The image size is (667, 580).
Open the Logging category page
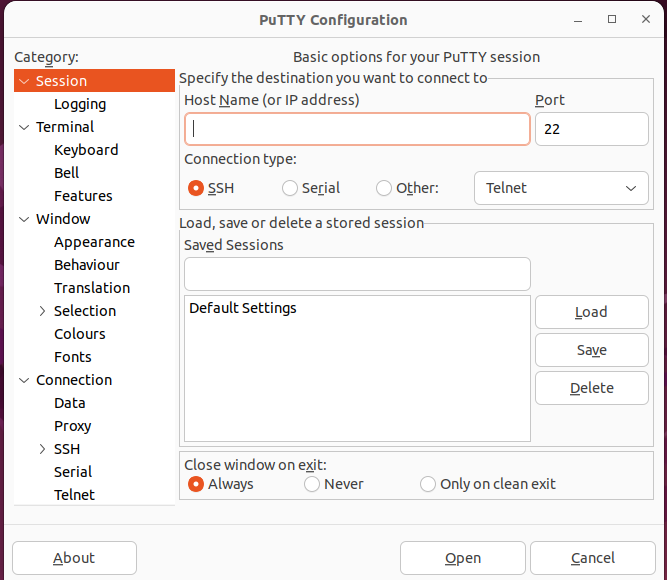[x=80, y=104]
